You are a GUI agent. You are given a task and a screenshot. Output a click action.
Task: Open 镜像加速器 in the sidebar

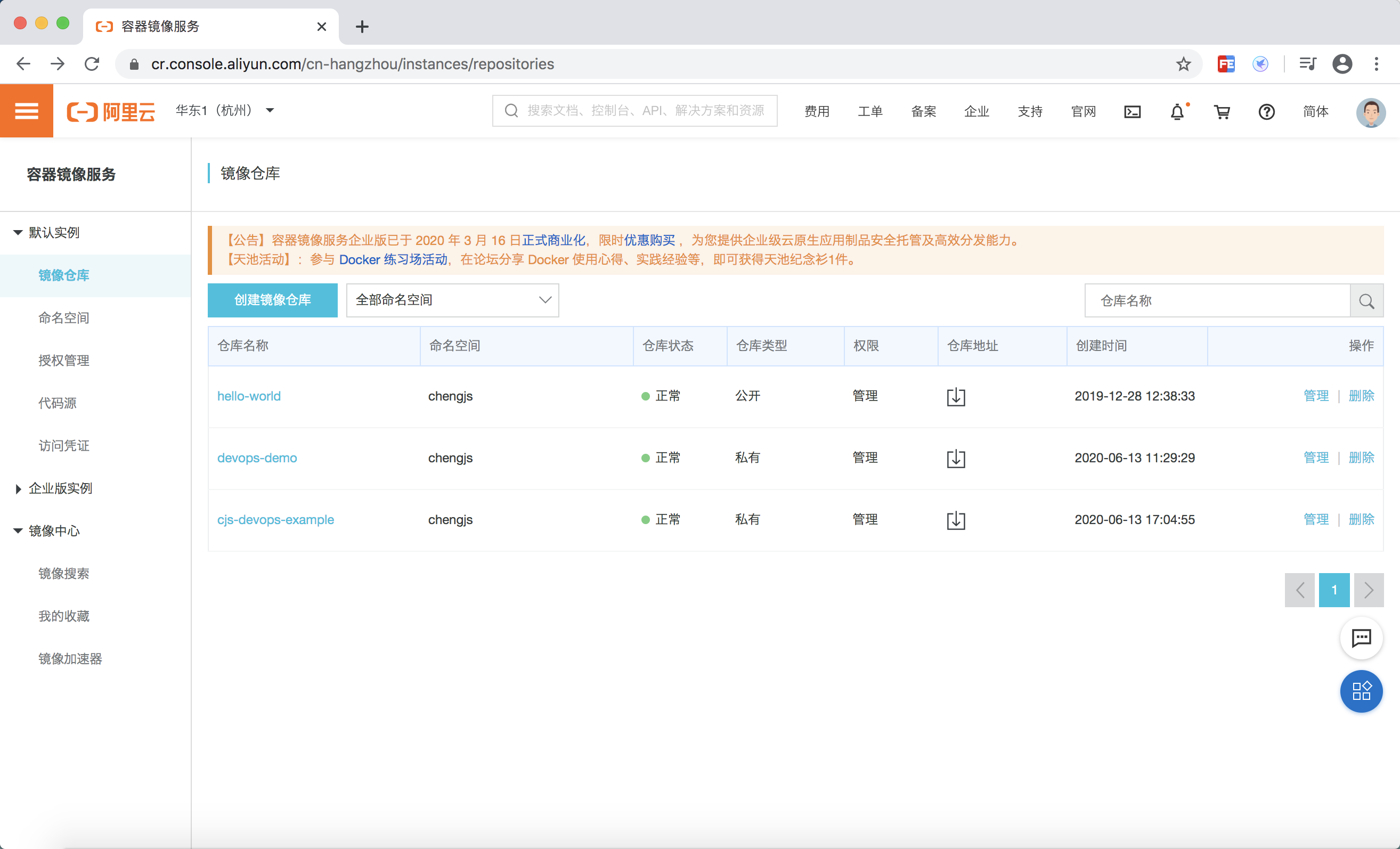pos(70,659)
